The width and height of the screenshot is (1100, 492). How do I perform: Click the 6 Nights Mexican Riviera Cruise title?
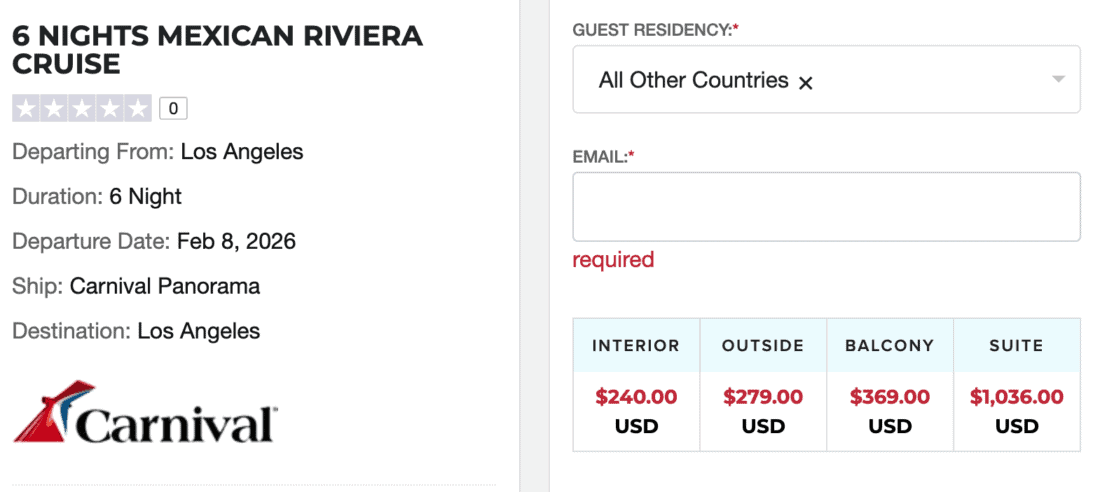tap(217, 50)
